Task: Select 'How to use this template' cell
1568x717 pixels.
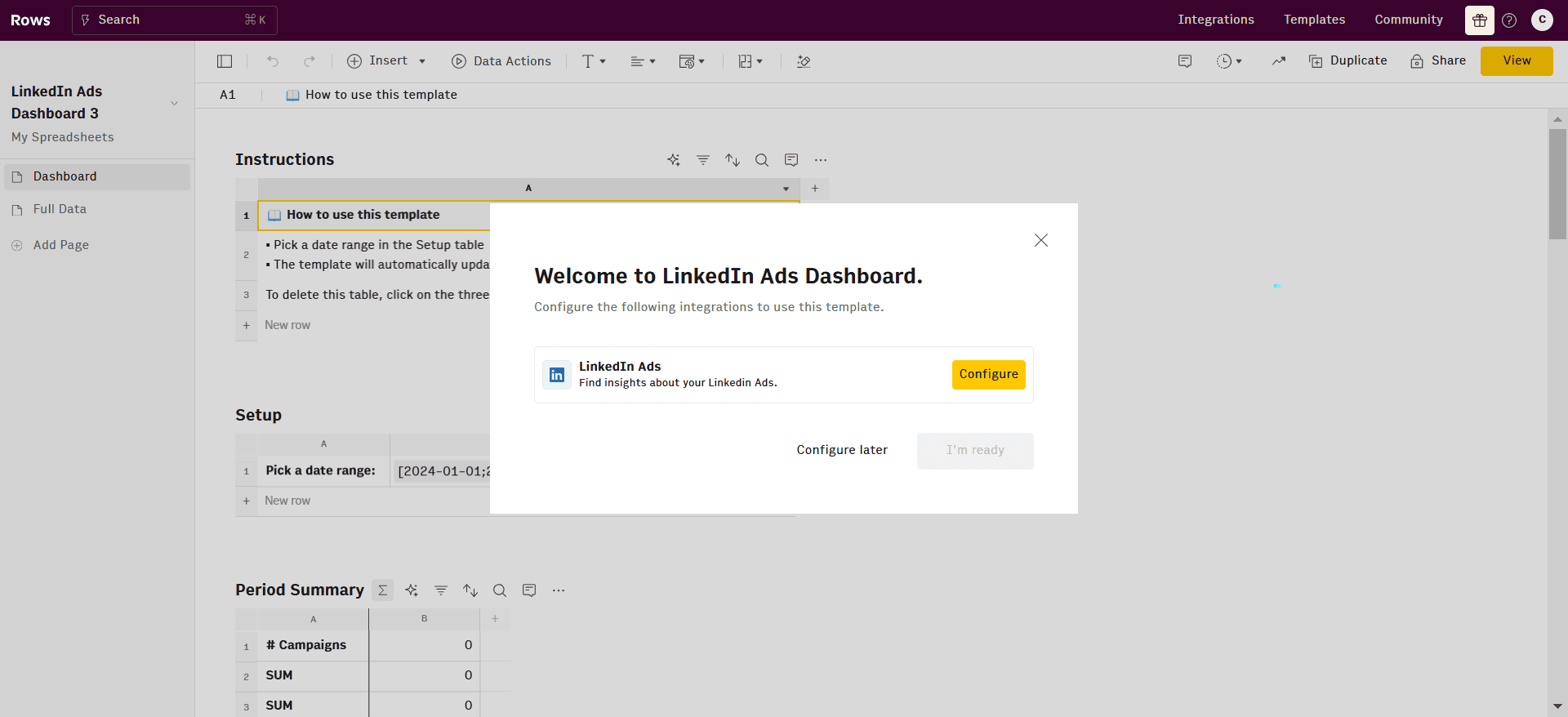Action: (x=374, y=216)
